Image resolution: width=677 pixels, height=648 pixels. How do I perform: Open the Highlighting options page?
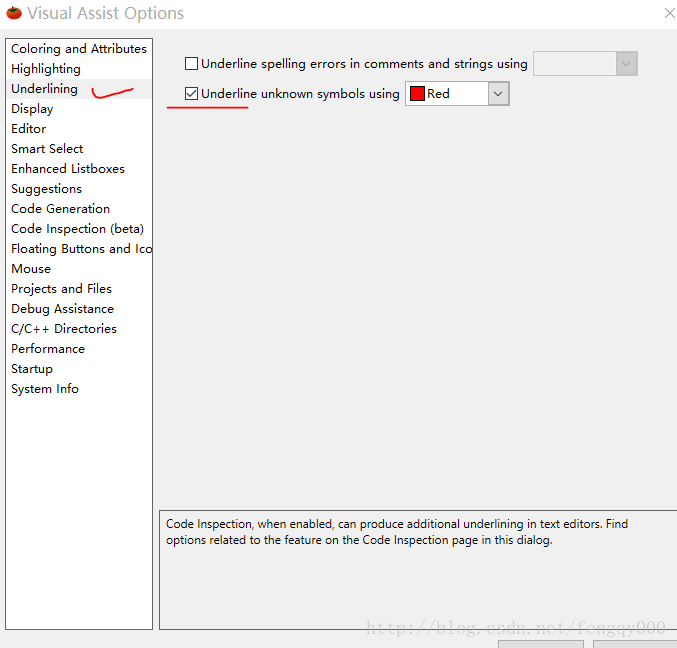pyautogui.click(x=79, y=69)
